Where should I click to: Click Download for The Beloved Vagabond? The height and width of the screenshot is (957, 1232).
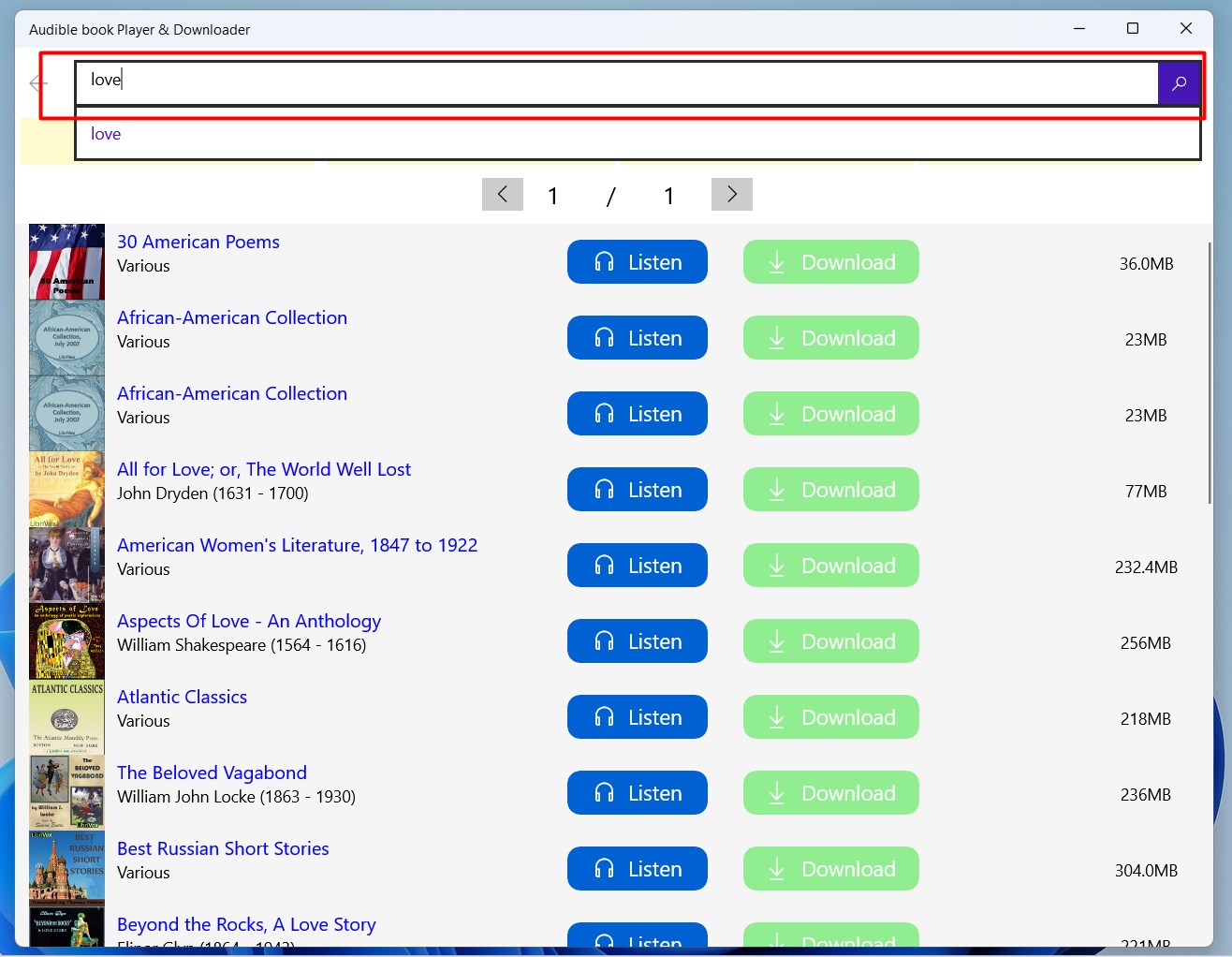coord(830,792)
